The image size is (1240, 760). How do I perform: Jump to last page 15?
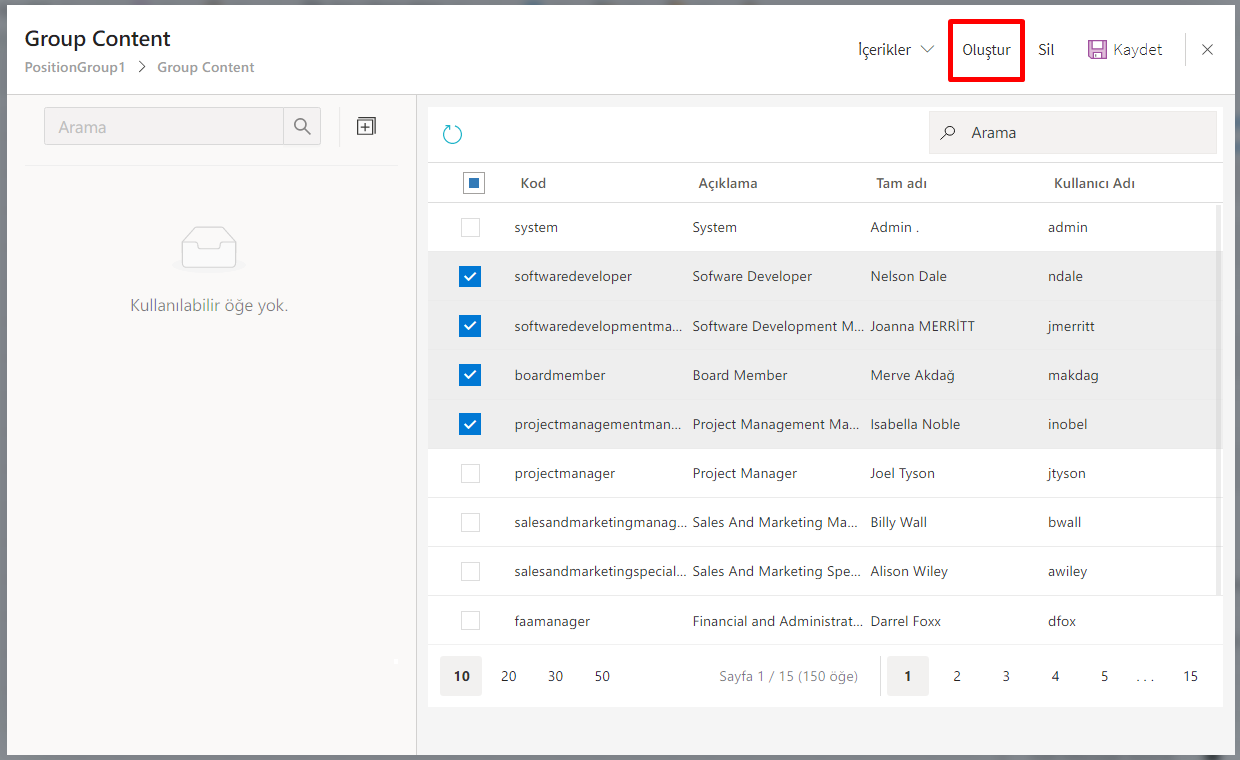(x=1190, y=676)
